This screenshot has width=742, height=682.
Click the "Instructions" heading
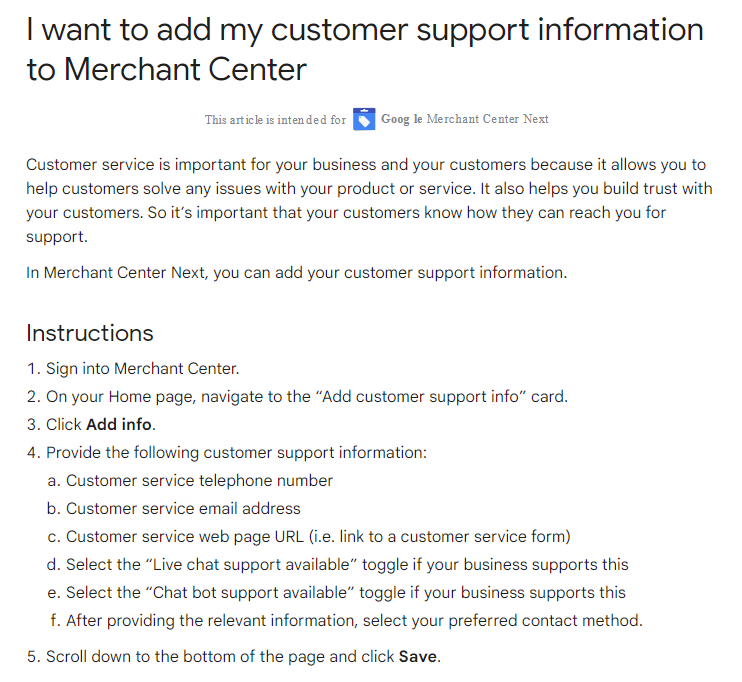click(x=90, y=333)
